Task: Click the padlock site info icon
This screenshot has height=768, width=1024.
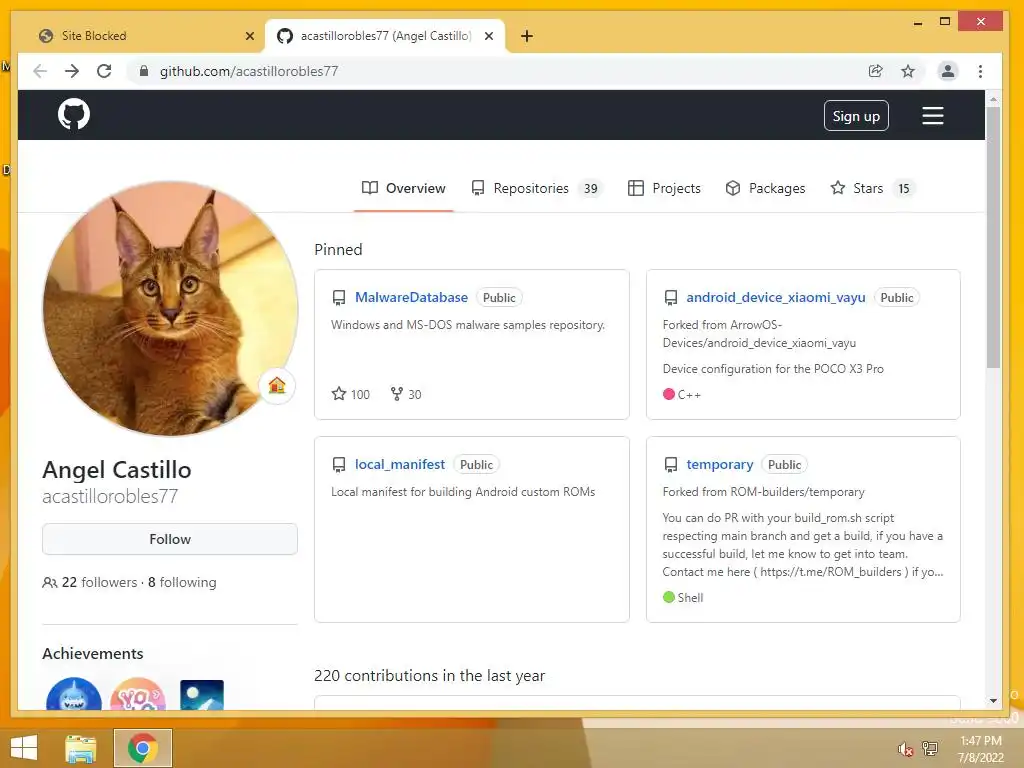Action: tap(144, 71)
